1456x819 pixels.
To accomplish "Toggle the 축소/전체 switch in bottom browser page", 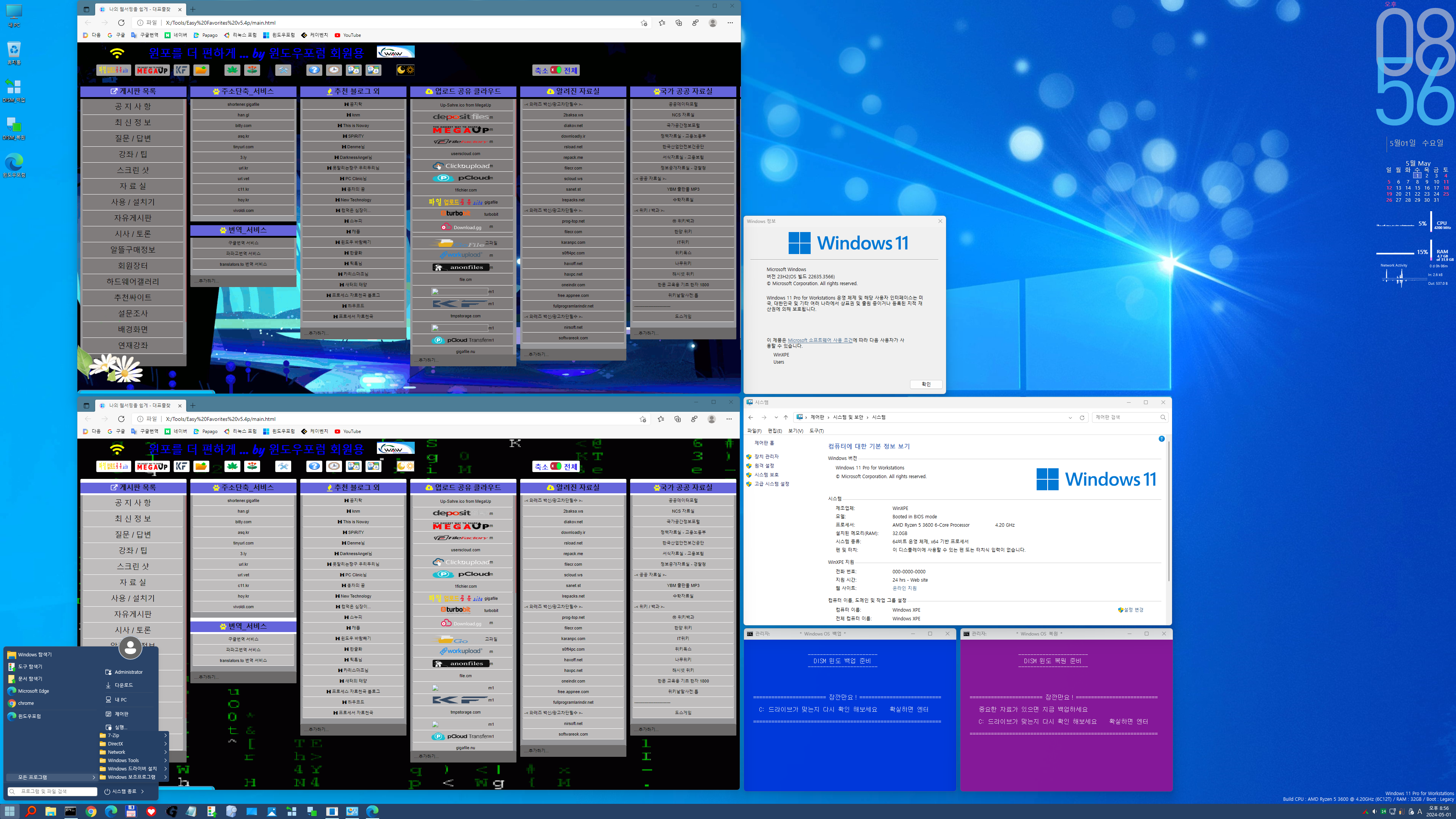I will 556,466.
